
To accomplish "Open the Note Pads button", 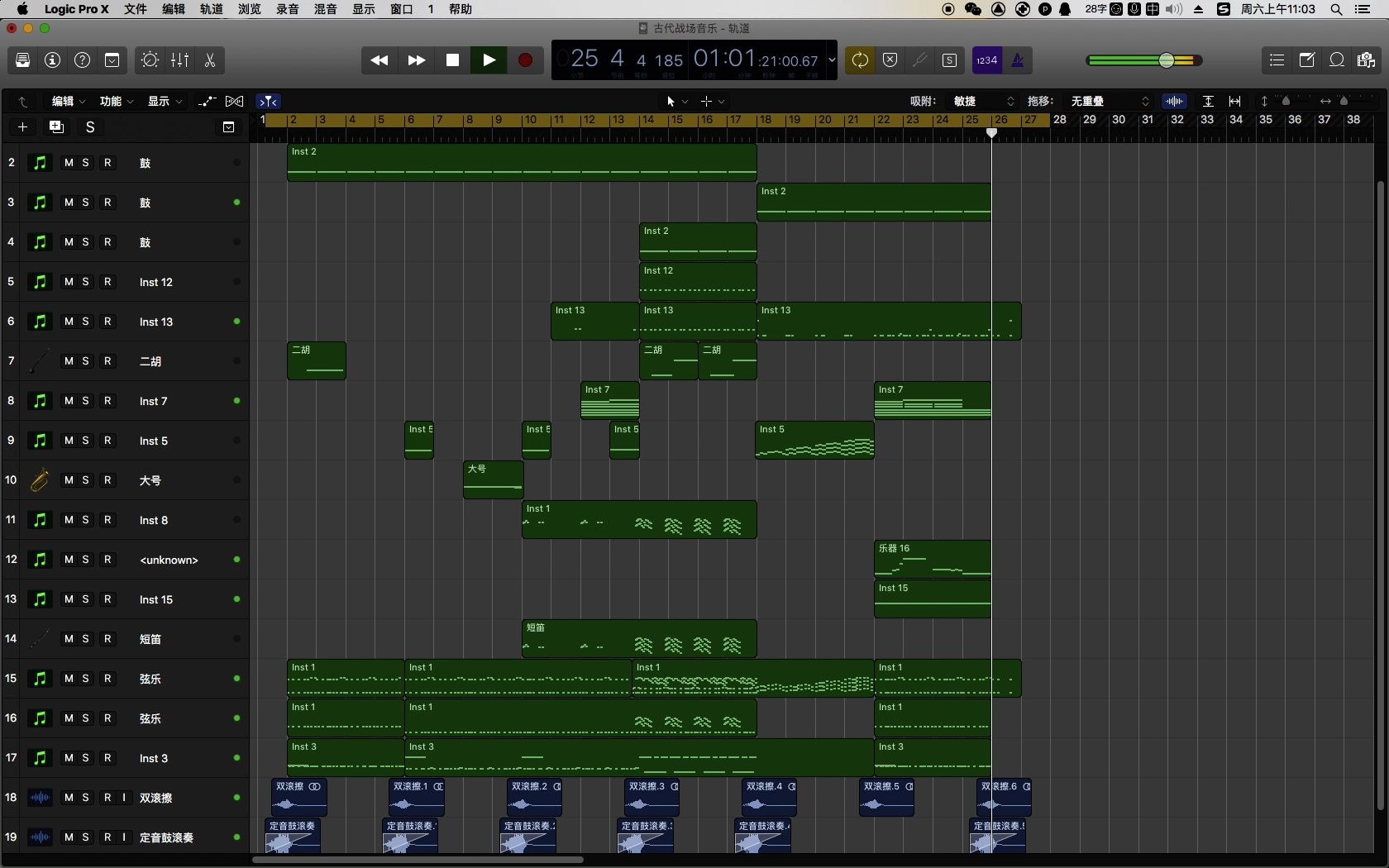I will pyautogui.click(x=1307, y=60).
